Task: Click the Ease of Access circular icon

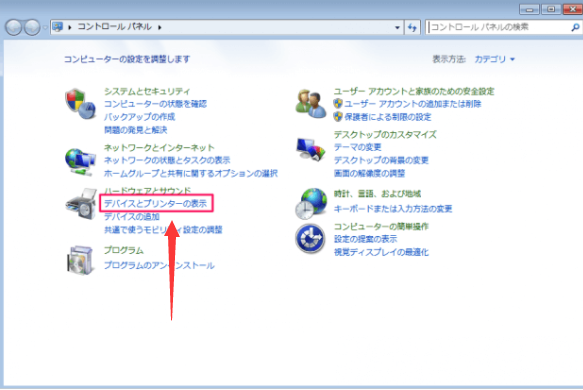Action: (310, 238)
